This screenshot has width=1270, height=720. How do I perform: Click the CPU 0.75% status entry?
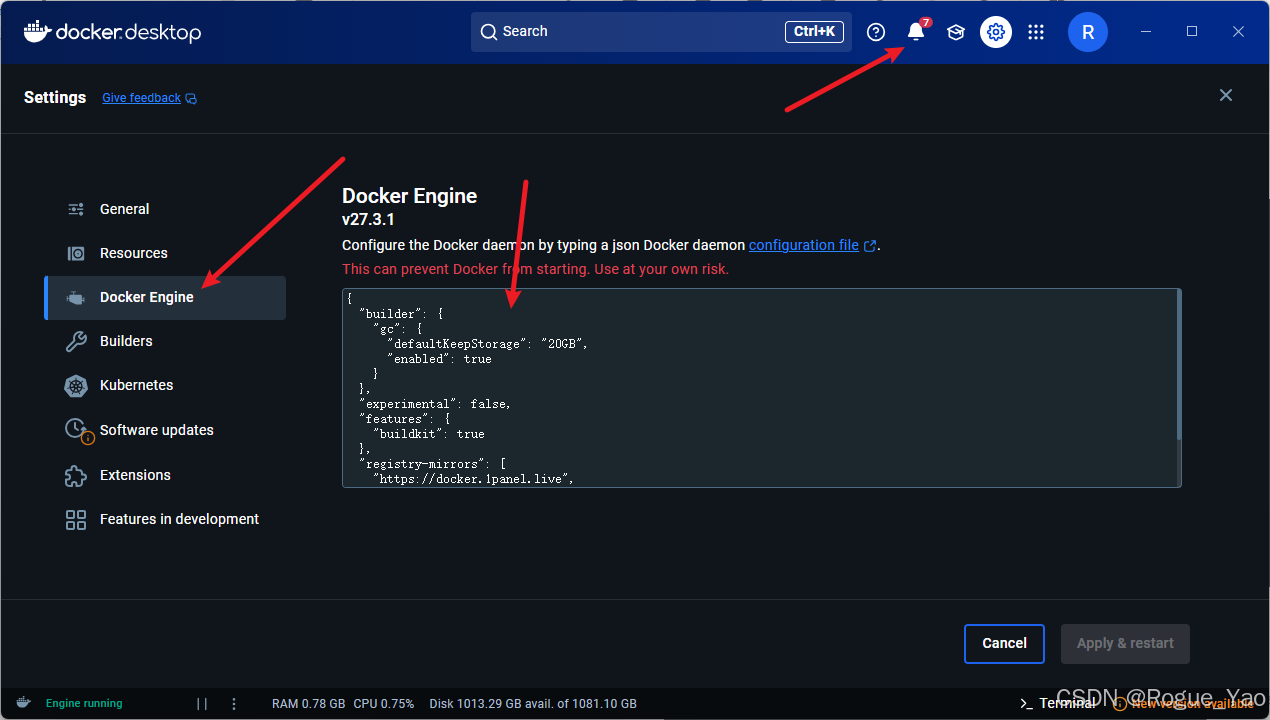point(384,703)
